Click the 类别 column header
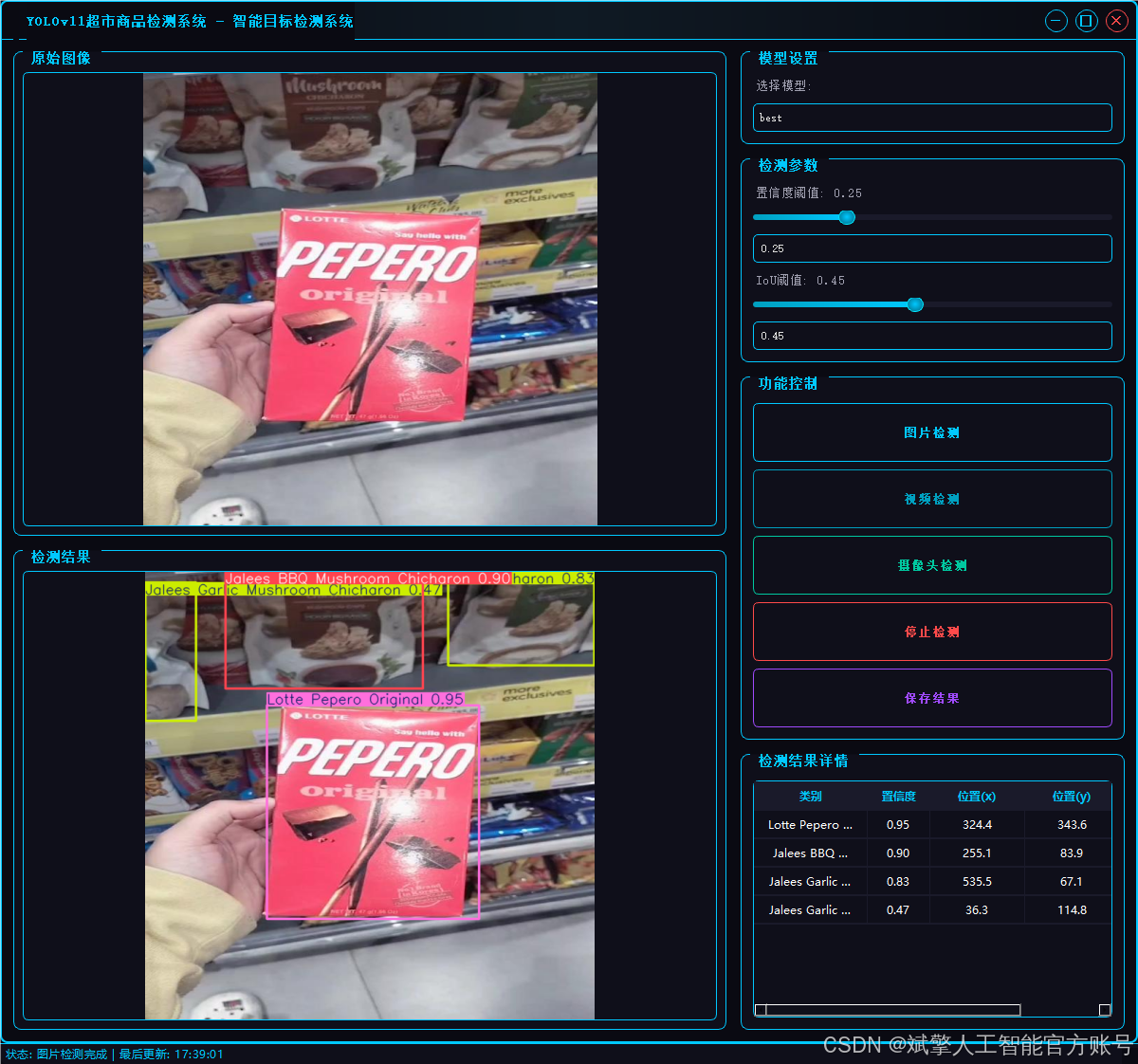 point(811,797)
